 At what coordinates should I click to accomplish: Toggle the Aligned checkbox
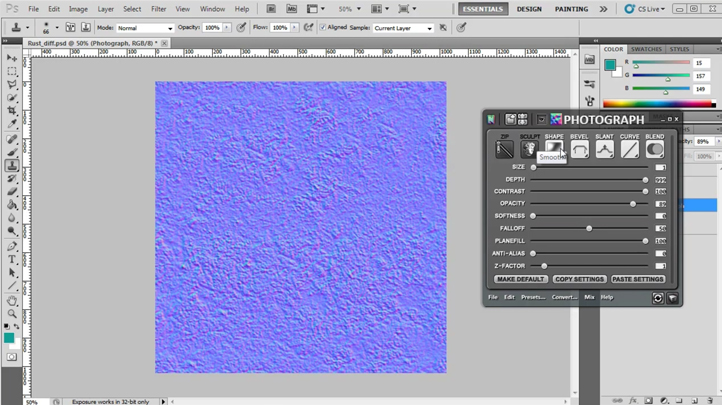coord(323,28)
